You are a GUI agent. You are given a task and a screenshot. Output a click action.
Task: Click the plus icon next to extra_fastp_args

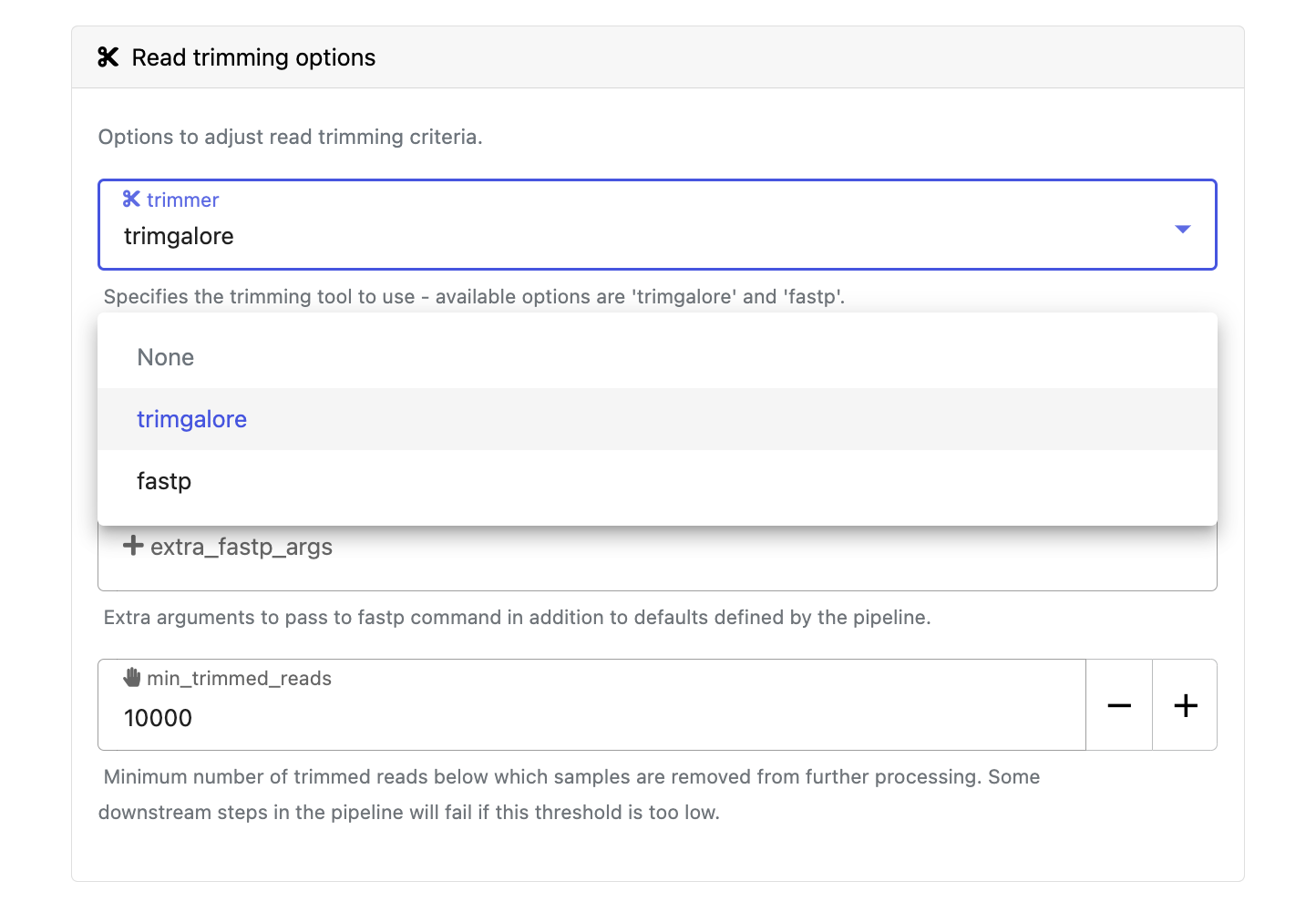pos(133,546)
